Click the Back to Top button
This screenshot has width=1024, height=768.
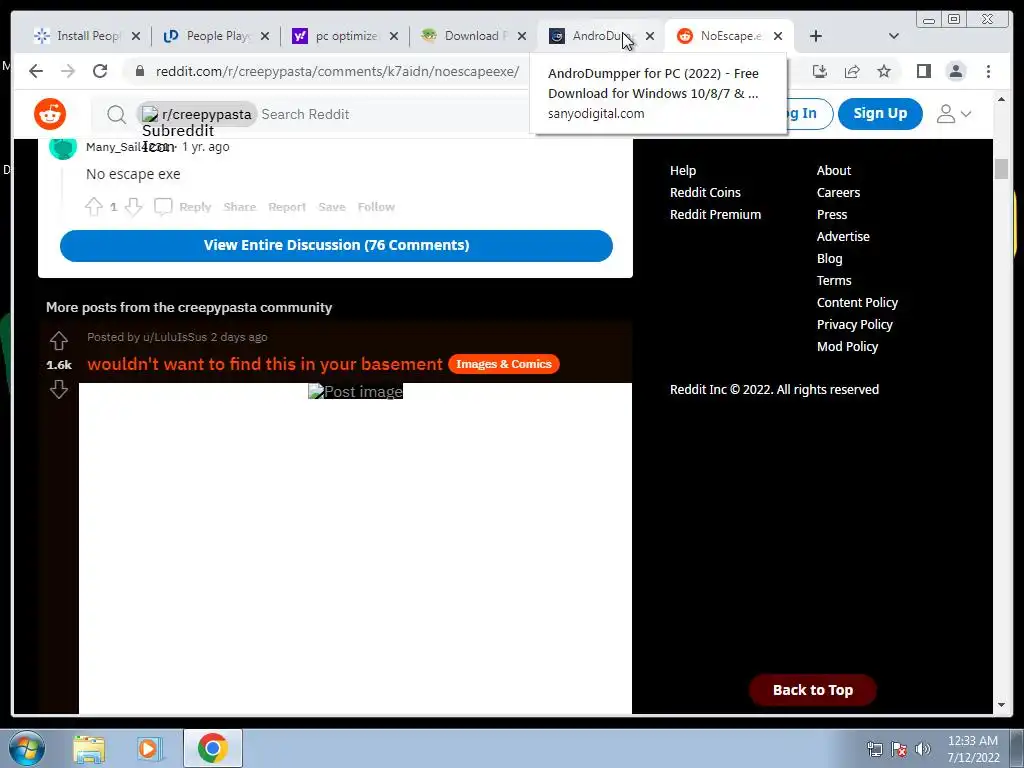(812, 690)
